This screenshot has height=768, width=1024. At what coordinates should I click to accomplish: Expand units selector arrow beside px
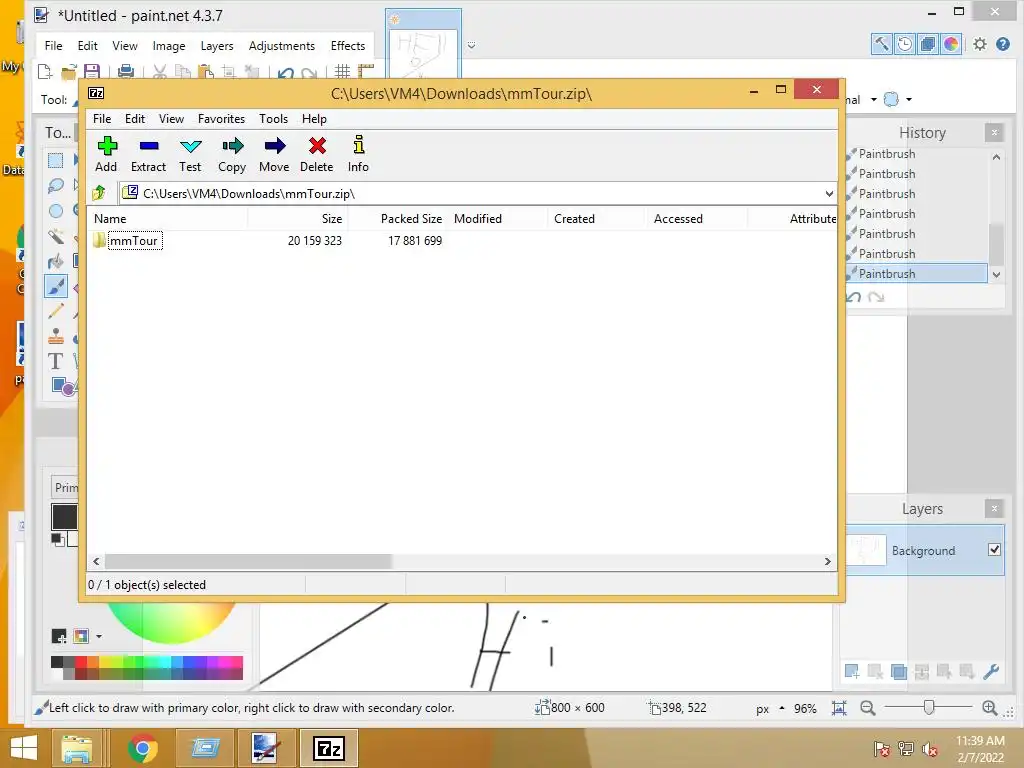click(x=782, y=708)
